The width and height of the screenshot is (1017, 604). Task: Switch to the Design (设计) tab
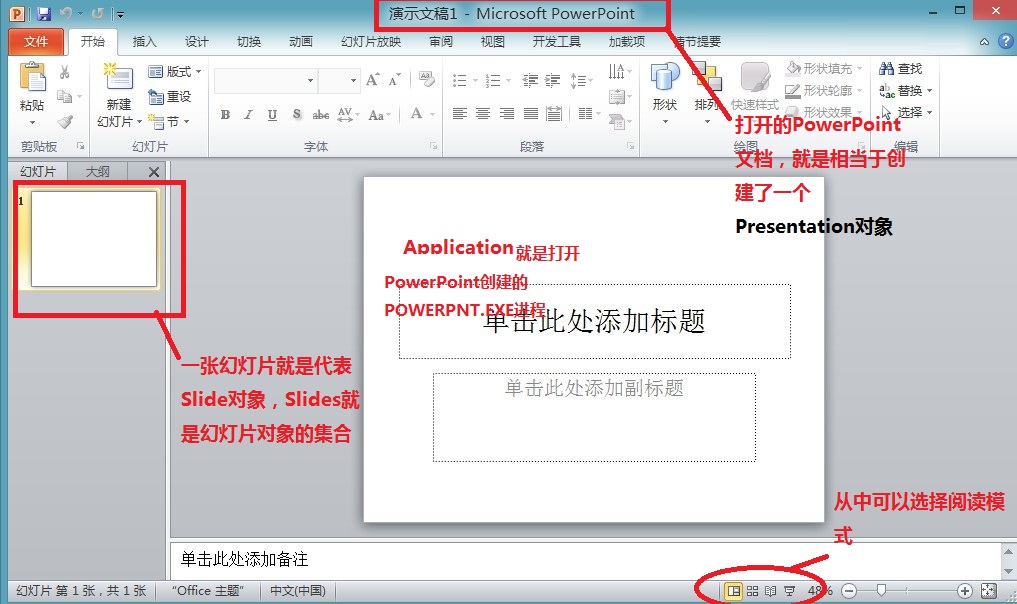pyautogui.click(x=197, y=42)
